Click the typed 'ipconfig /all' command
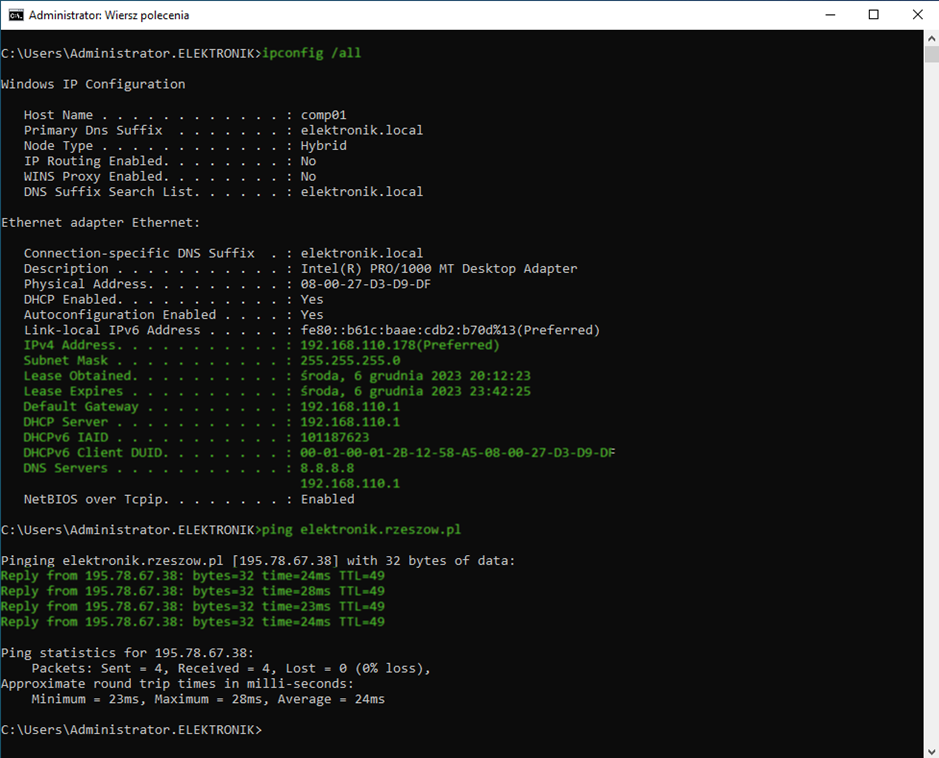Image resolution: width=939 pixels, height=758 pixels. pyautogui.click(x=311, y=53)
